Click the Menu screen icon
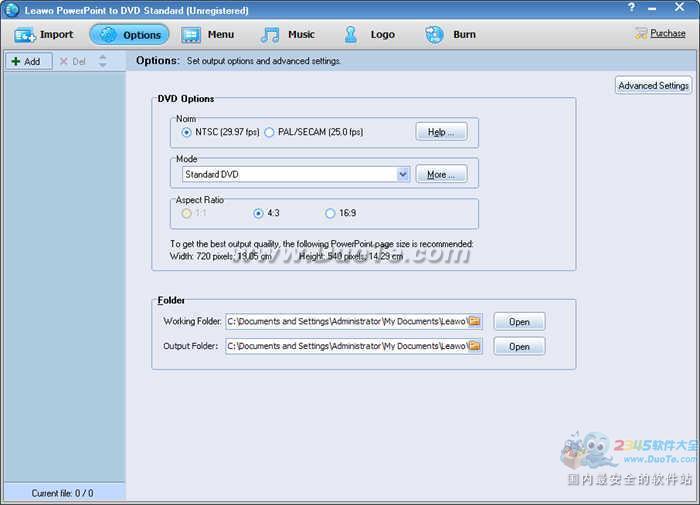 tap(191, 35)
